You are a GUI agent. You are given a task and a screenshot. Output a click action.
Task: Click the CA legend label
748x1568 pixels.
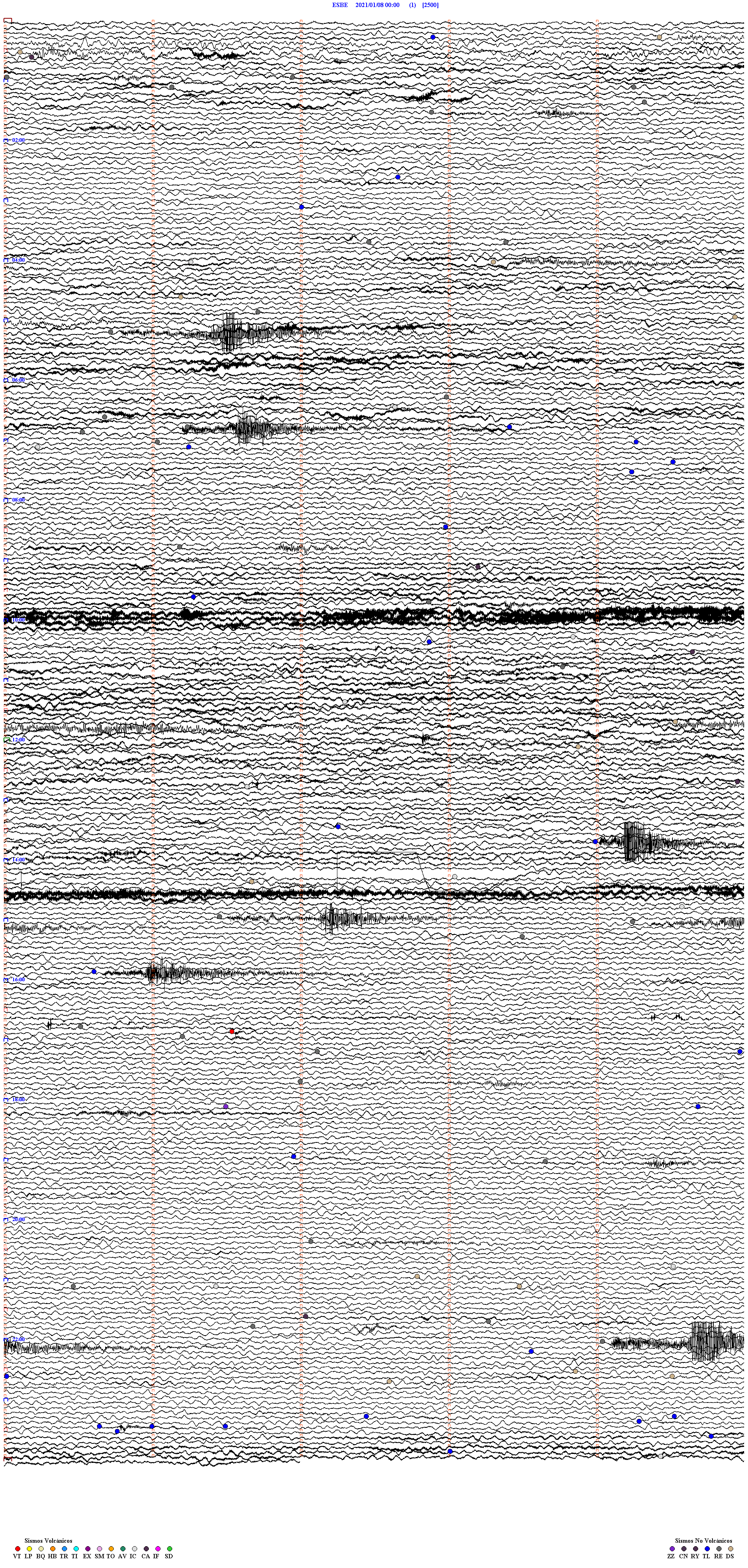click(146, 1556)
